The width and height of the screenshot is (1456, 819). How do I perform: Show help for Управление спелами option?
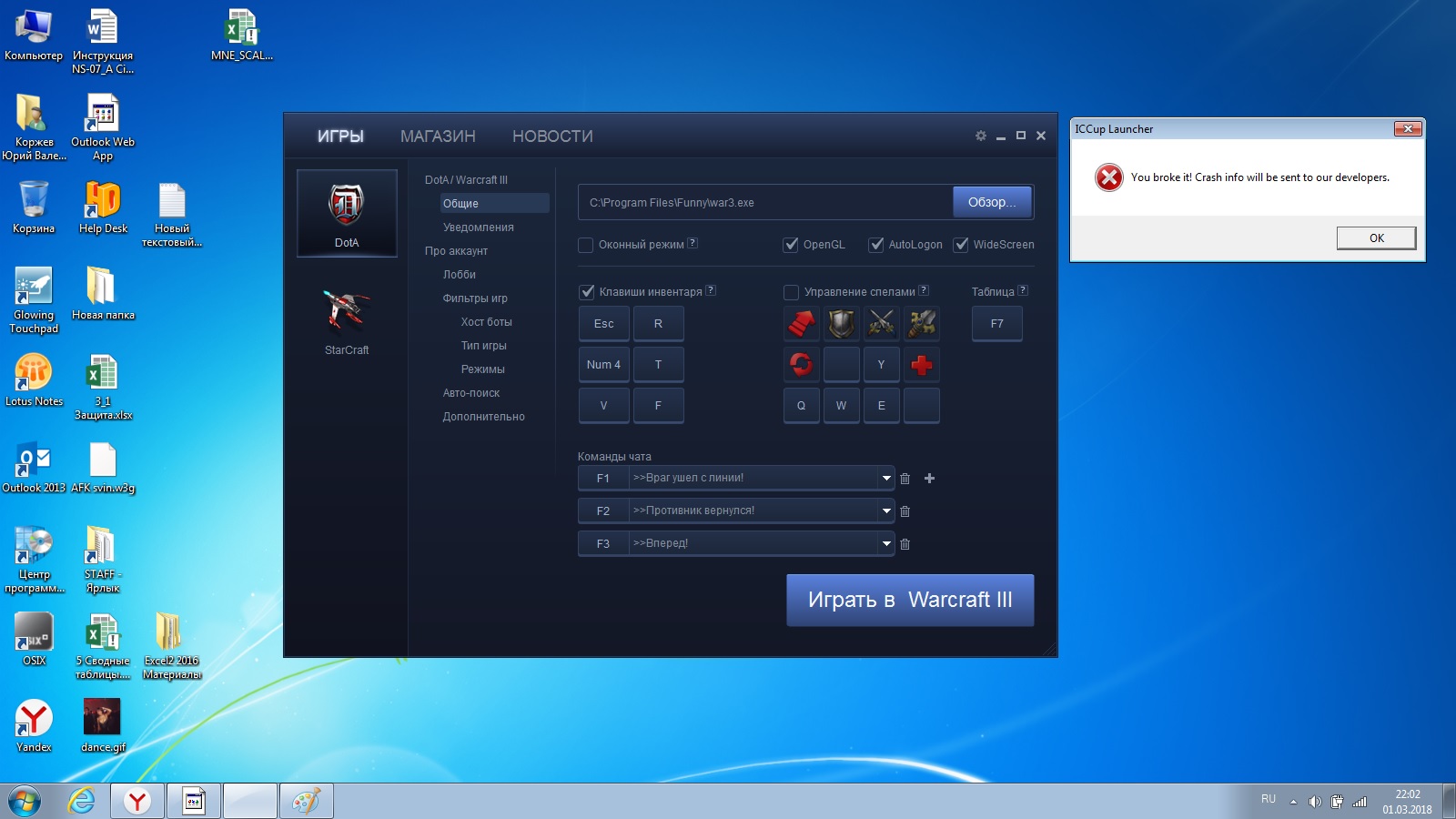(x=924, y=290)
